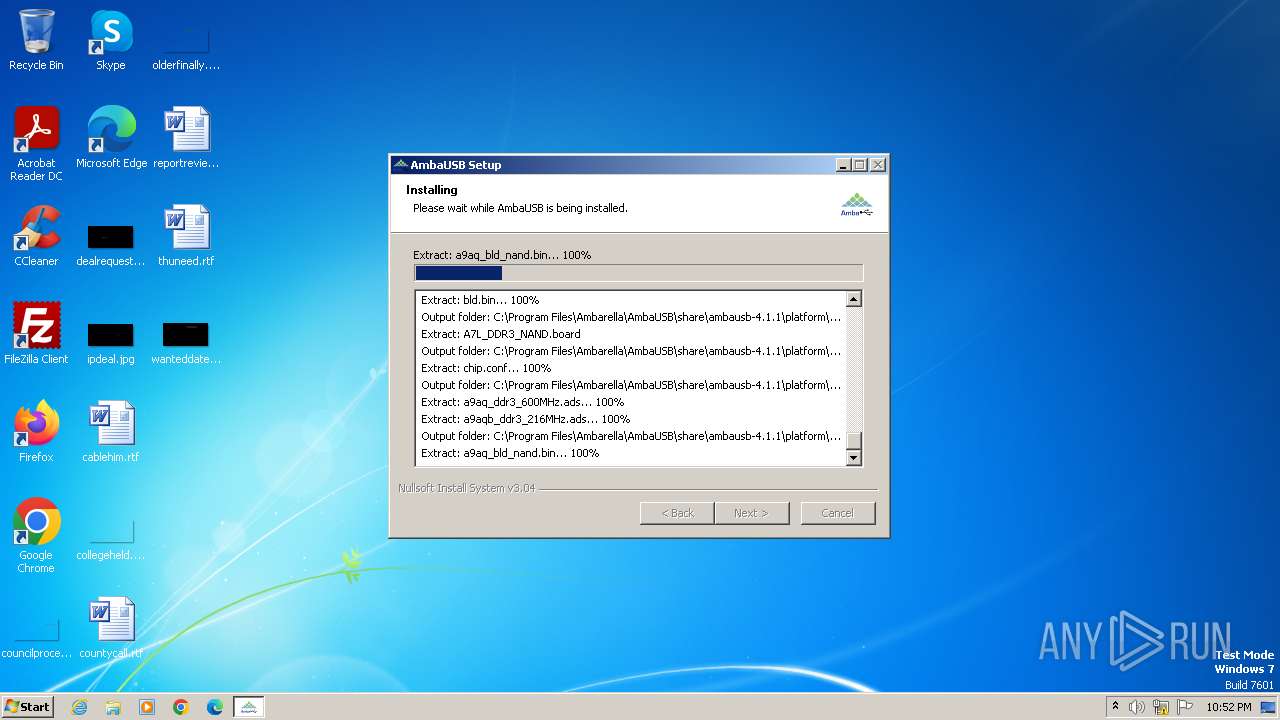The height and width of the screenshot is (720, 1280).
Task: Open the CCleaner desktop shortcut
Action: pyautogui.click(x=36, y=235)
